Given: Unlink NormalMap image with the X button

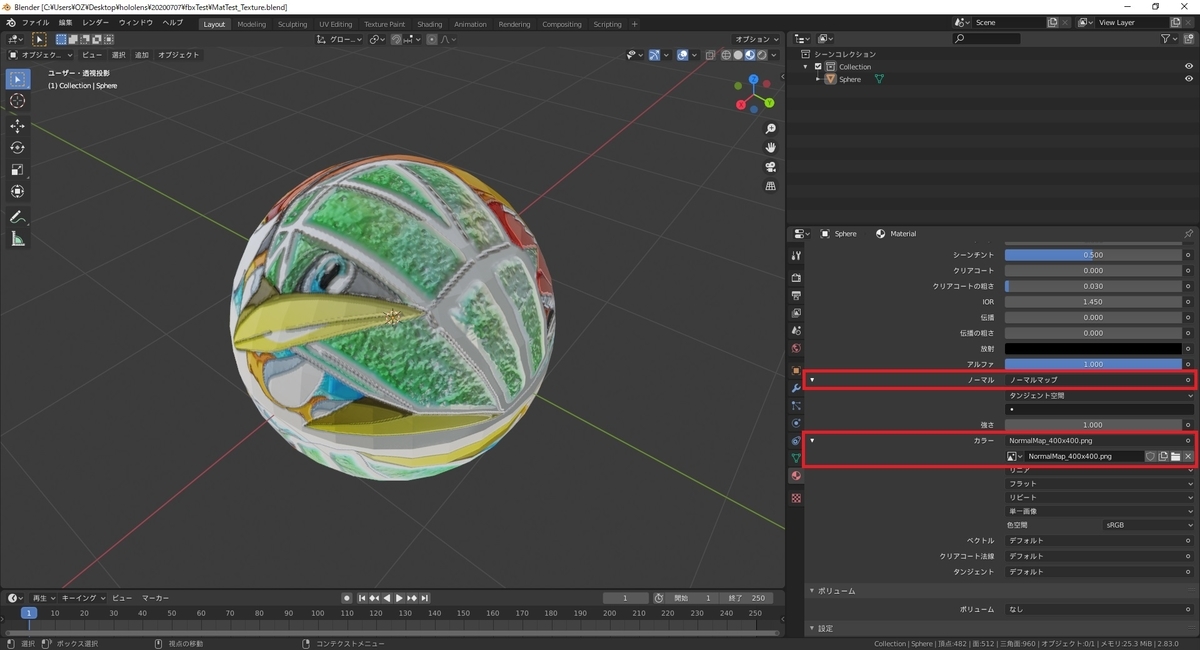Looking at the screenshot, I should click(1188, 456).
